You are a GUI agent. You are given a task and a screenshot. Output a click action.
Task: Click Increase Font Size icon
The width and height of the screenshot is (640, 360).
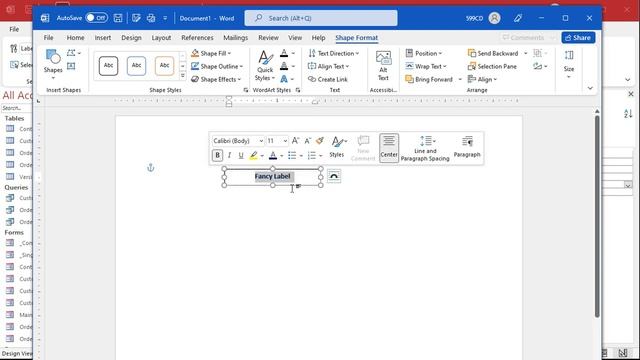[296, 141]
